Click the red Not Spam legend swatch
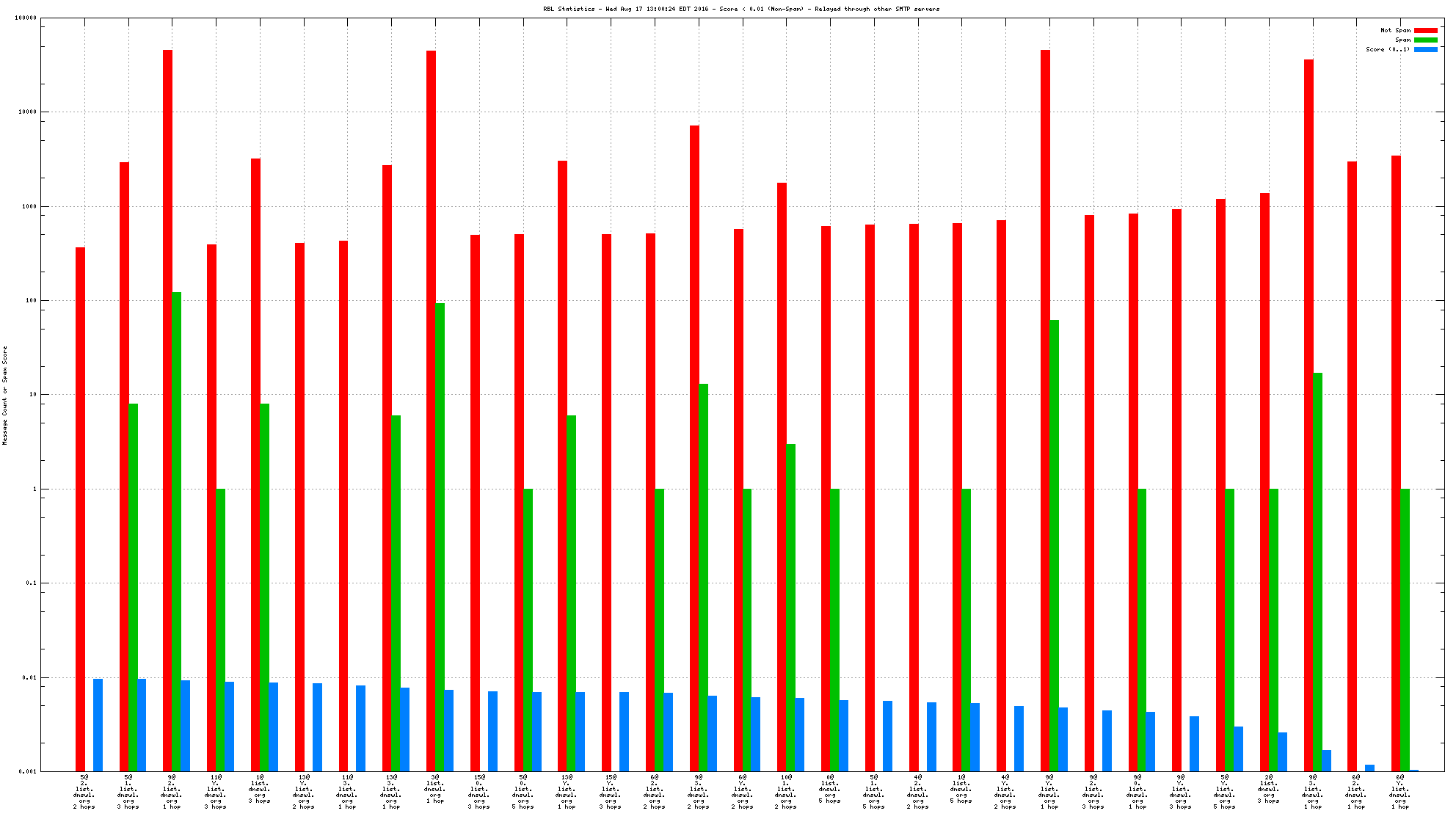The image size is (1456, 819). click(1425, 30)
